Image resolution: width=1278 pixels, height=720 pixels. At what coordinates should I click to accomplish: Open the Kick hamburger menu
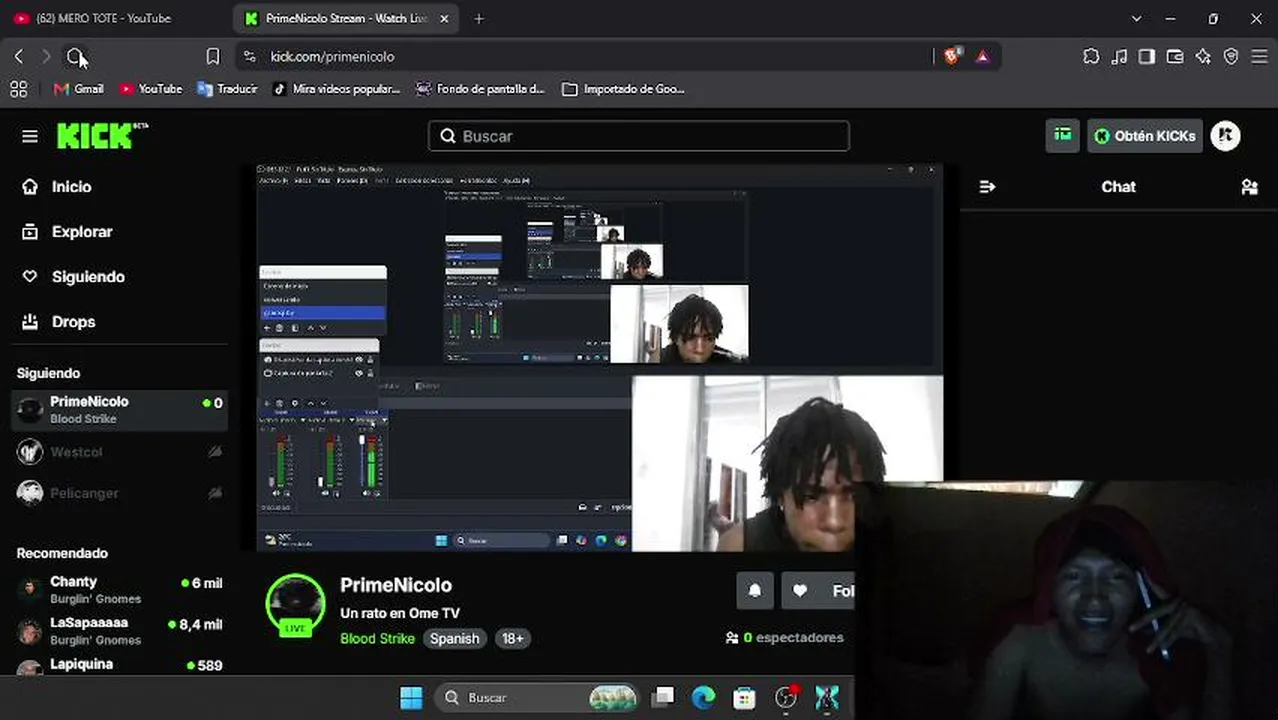point(30,136)
